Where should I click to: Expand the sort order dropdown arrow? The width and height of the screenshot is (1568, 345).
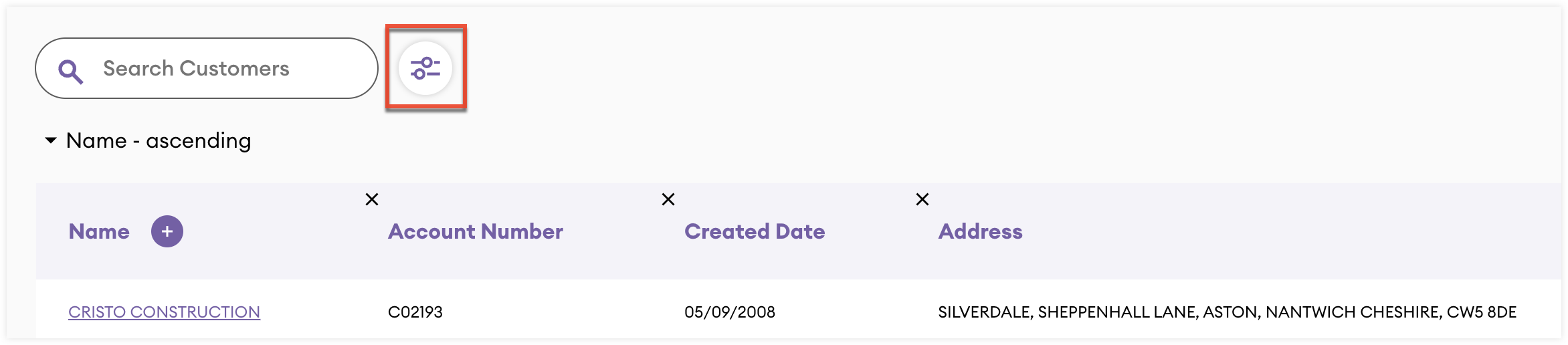coord(51,140)
